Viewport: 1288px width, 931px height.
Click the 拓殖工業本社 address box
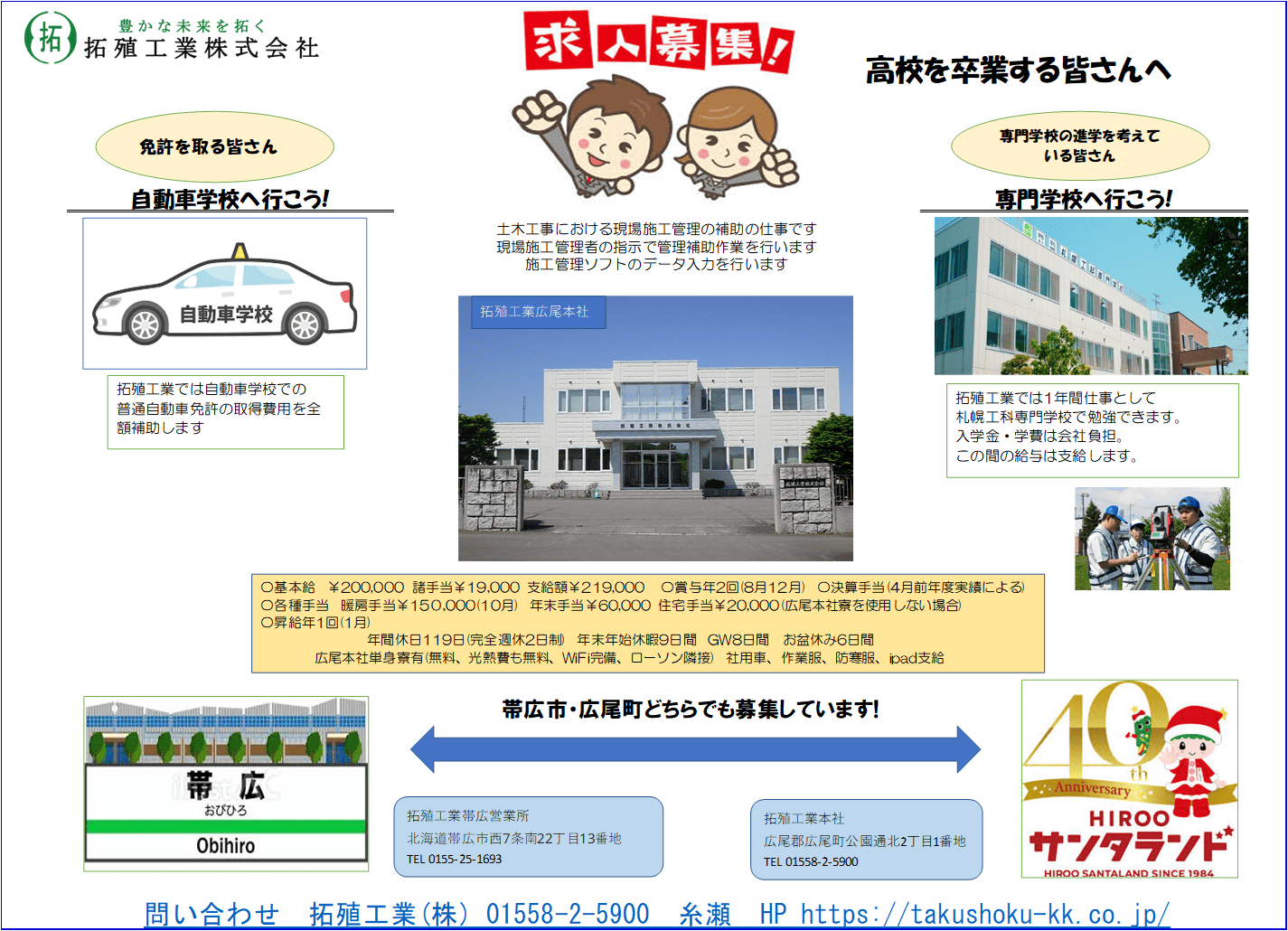coord(866,840)
